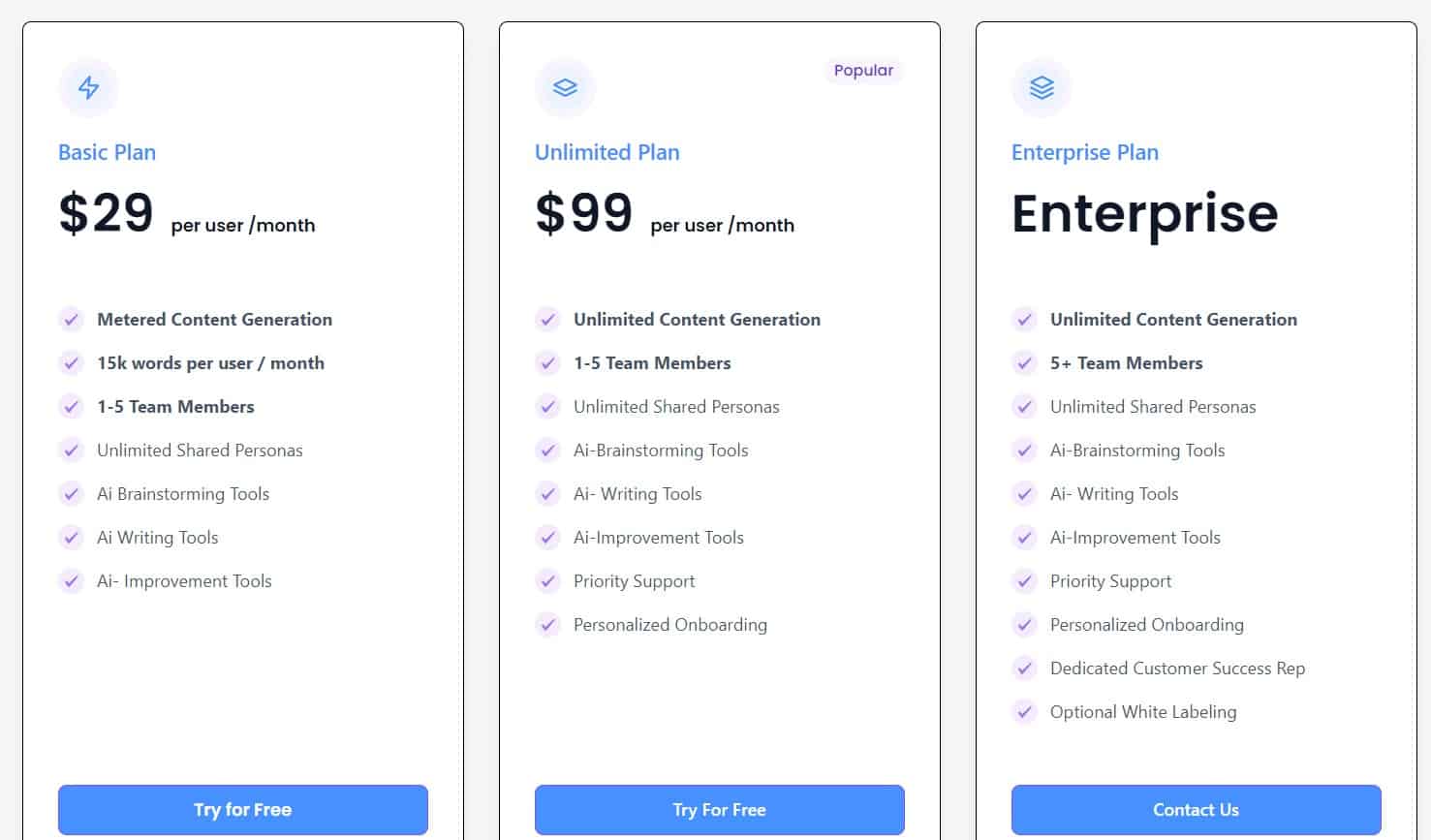
Task: Toggle the check next to Ai Writing Tools on Basic
Action: [72, 538]
